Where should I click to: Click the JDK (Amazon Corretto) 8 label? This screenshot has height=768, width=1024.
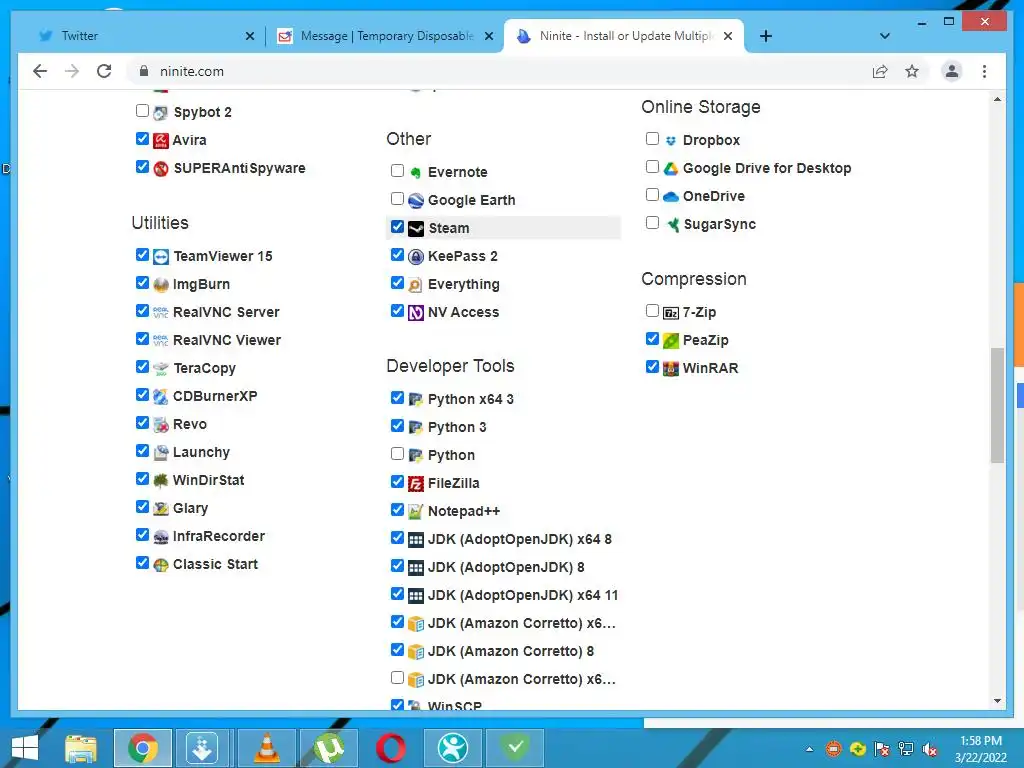511,652
